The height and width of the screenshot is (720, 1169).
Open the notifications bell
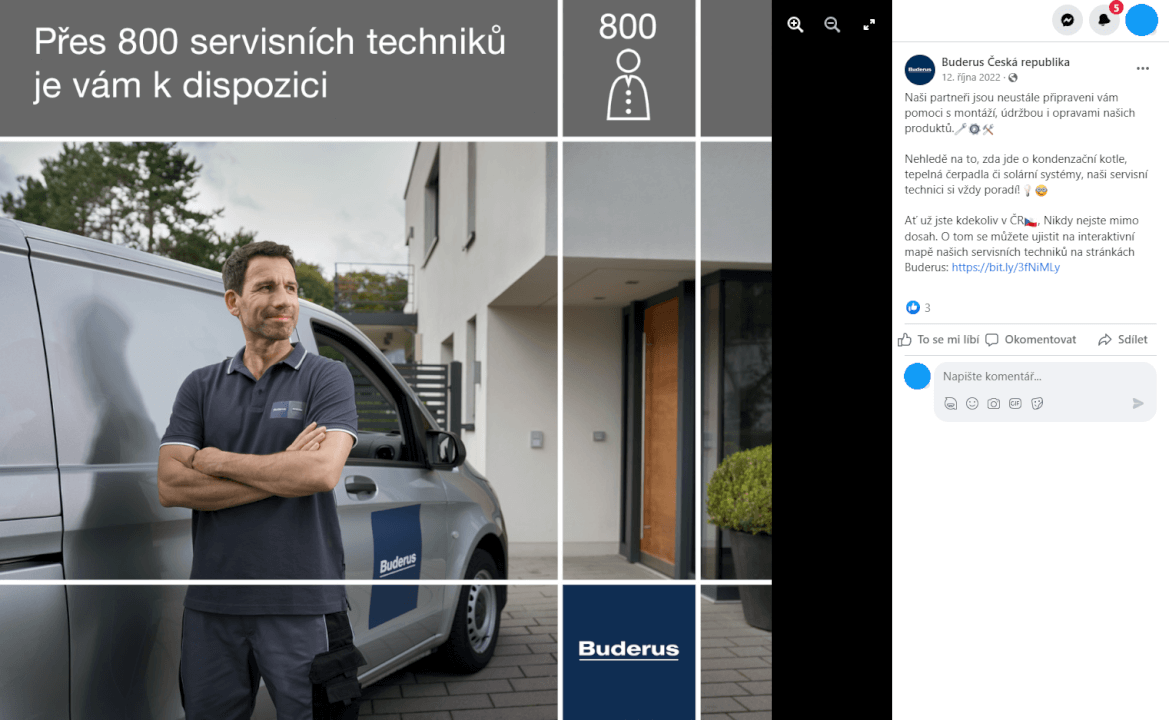[1104, 20]
